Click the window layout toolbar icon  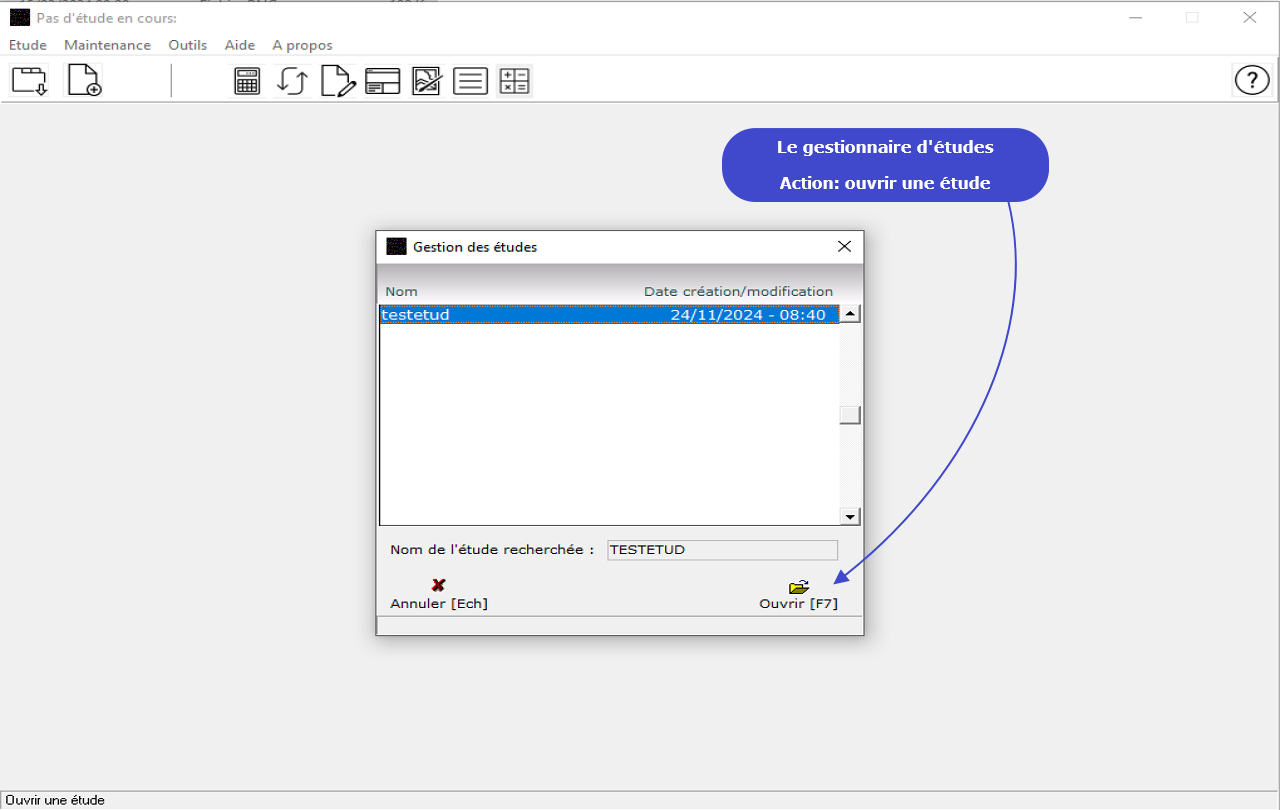point(382,81)
